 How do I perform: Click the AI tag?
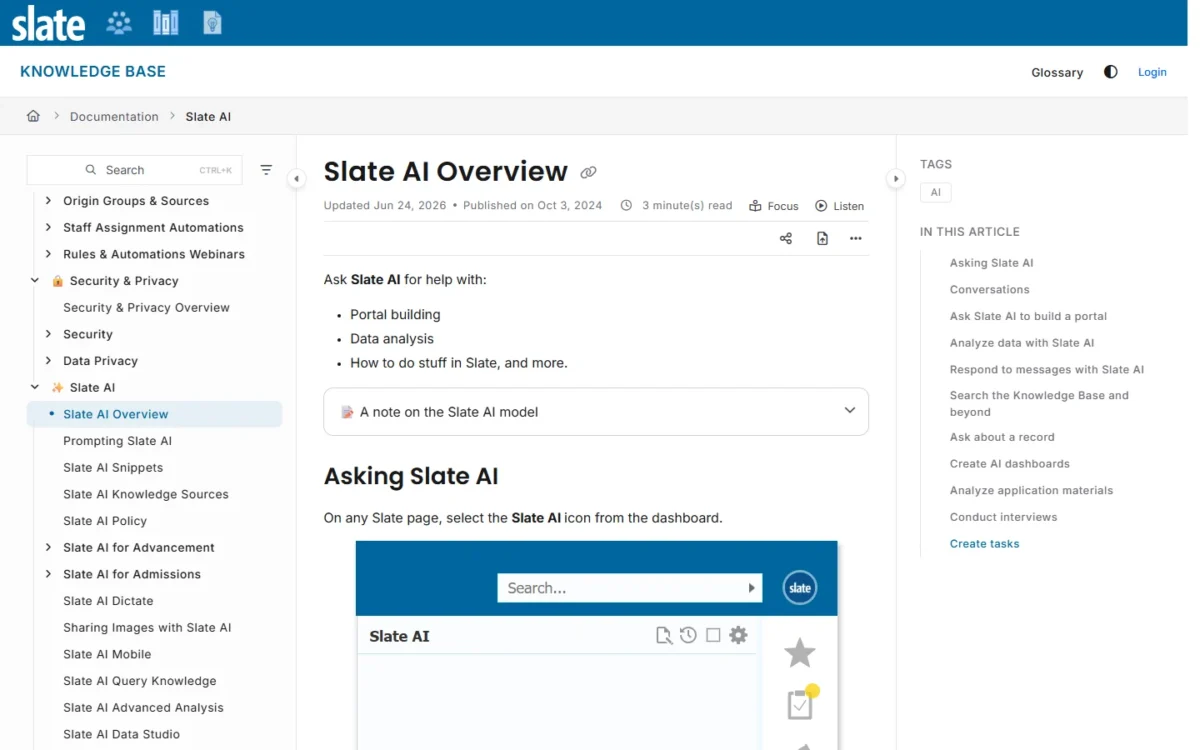point(936,192)
